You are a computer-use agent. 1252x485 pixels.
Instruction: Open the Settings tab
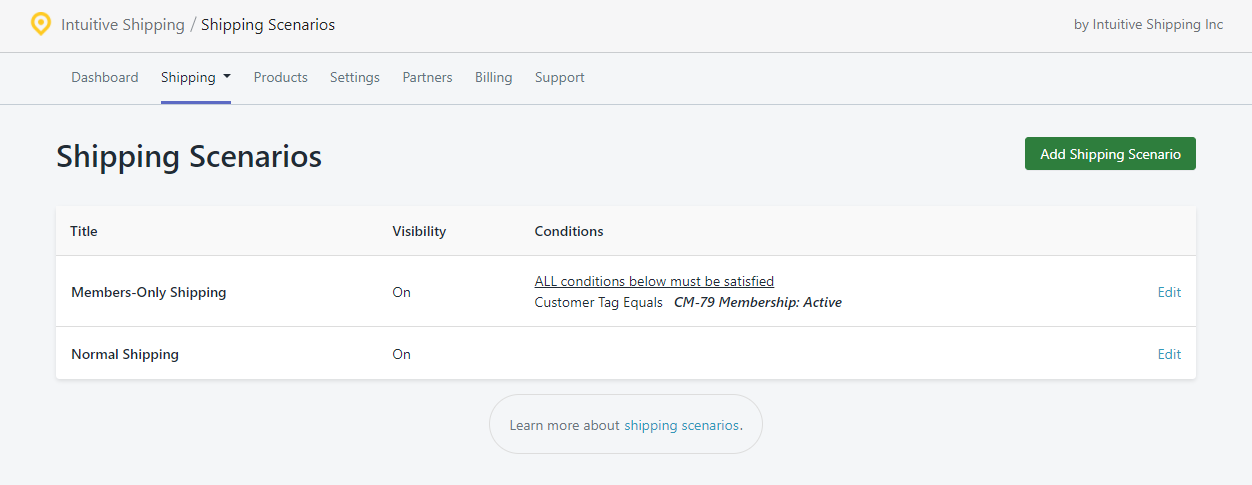(x=355, y=77)
